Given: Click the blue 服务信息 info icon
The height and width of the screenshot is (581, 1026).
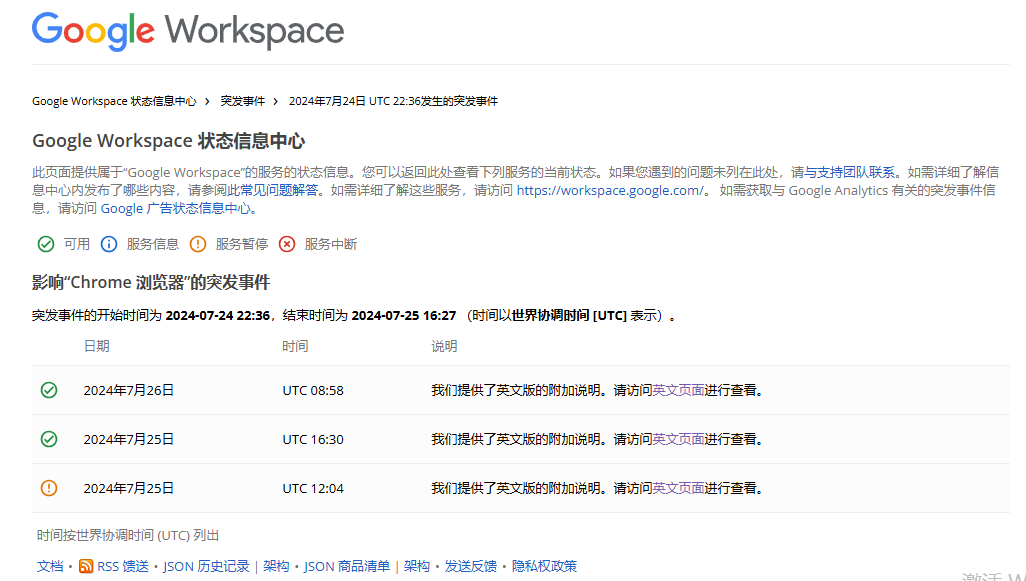Looking at the screenshot, I should coord(109,244).
